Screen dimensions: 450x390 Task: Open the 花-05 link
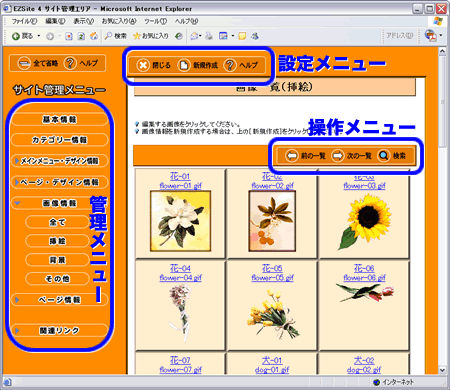coord(272,268)
